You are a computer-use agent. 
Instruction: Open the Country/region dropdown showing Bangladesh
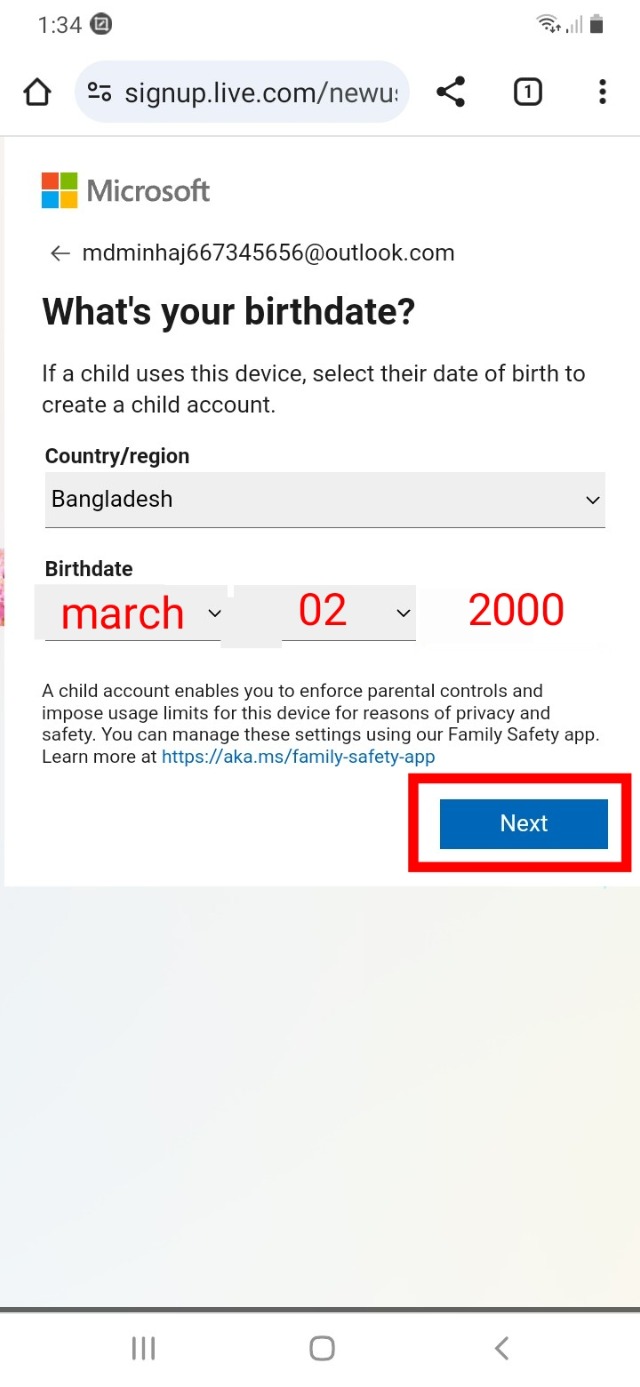pyautogui.click(x=324, y=499)
